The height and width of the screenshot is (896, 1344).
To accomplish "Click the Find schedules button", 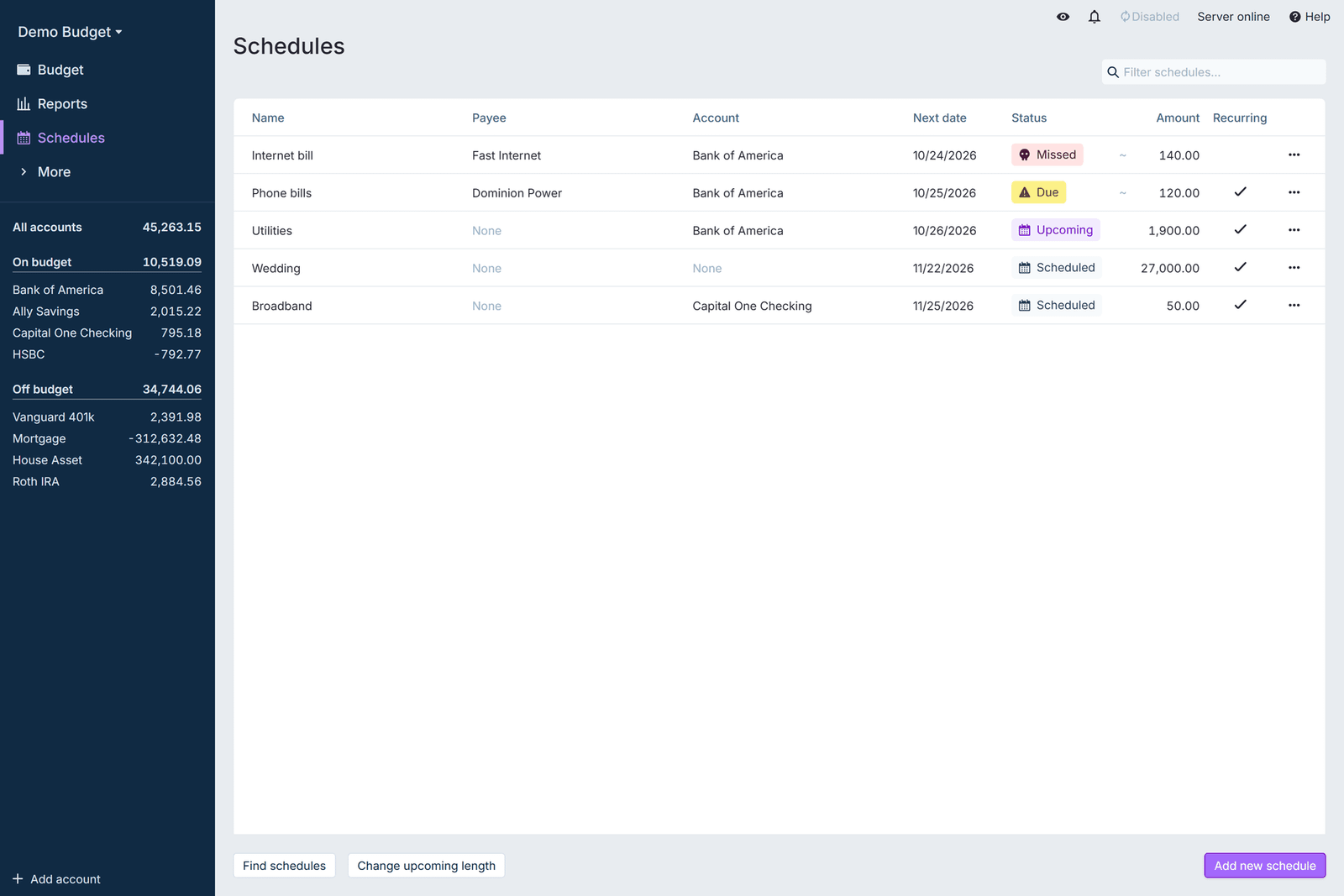I will (x=285, y=866).
